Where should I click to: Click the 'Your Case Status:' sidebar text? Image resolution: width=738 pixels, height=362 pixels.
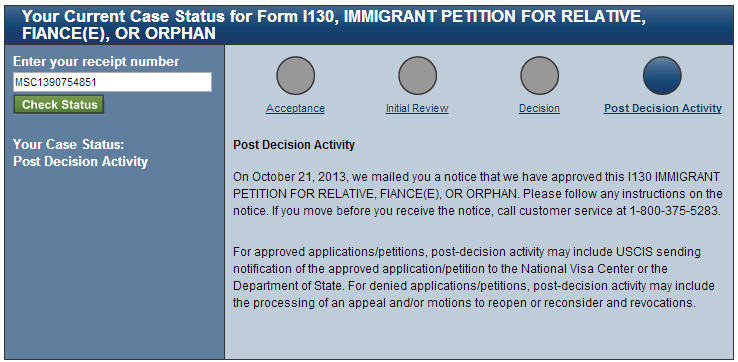[x=69, y=144]
